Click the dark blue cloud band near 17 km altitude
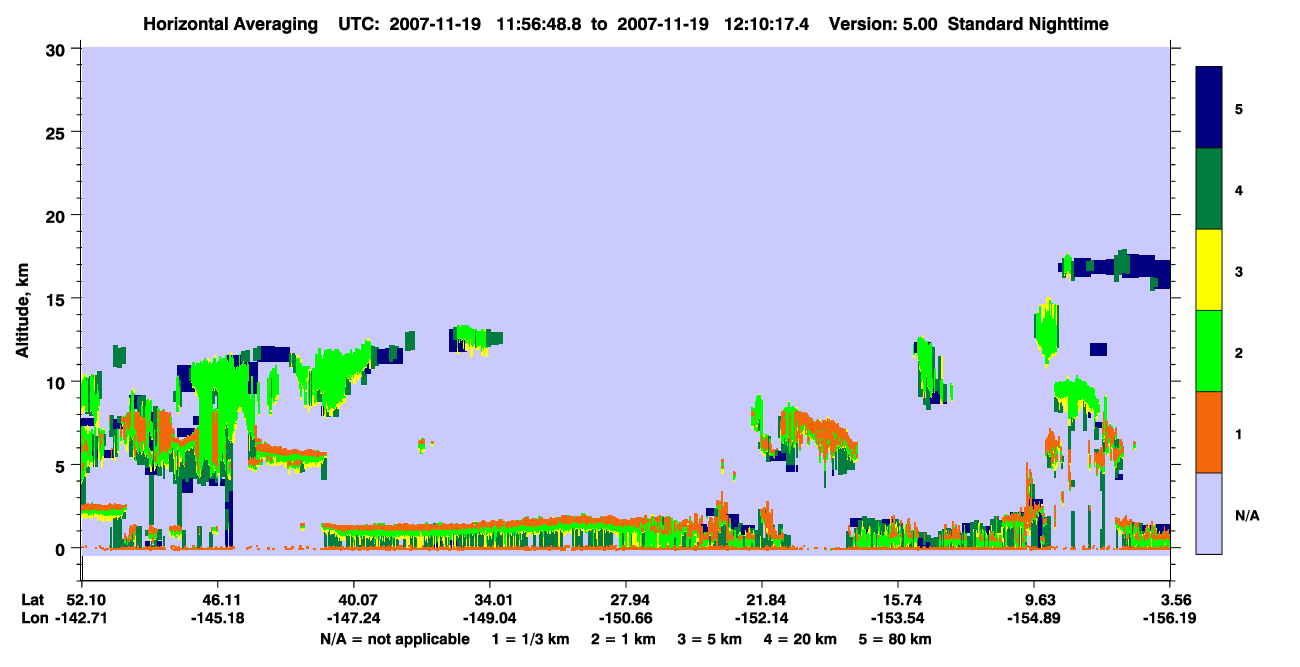This screenshot has width=1300, height=667. [x=1114, y=268]
